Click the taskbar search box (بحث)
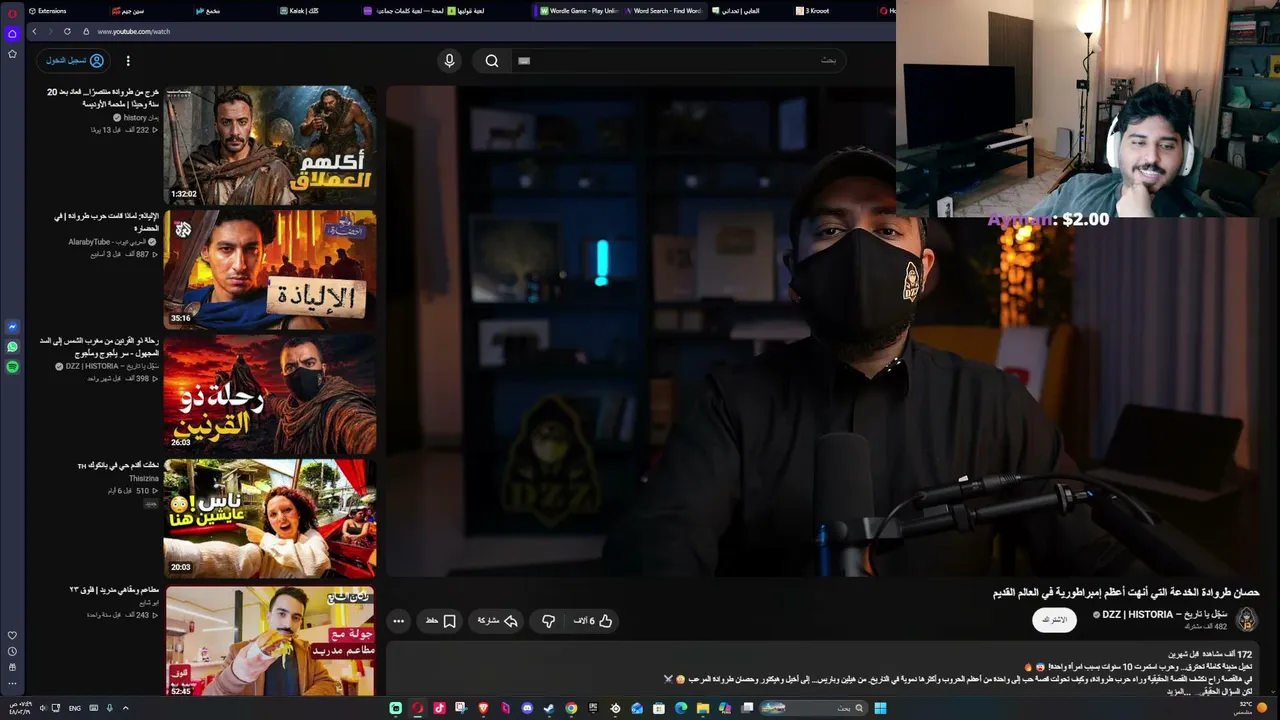Viewport: 1280px width, 720px height. pyautogui.click(x=815, y=708)
